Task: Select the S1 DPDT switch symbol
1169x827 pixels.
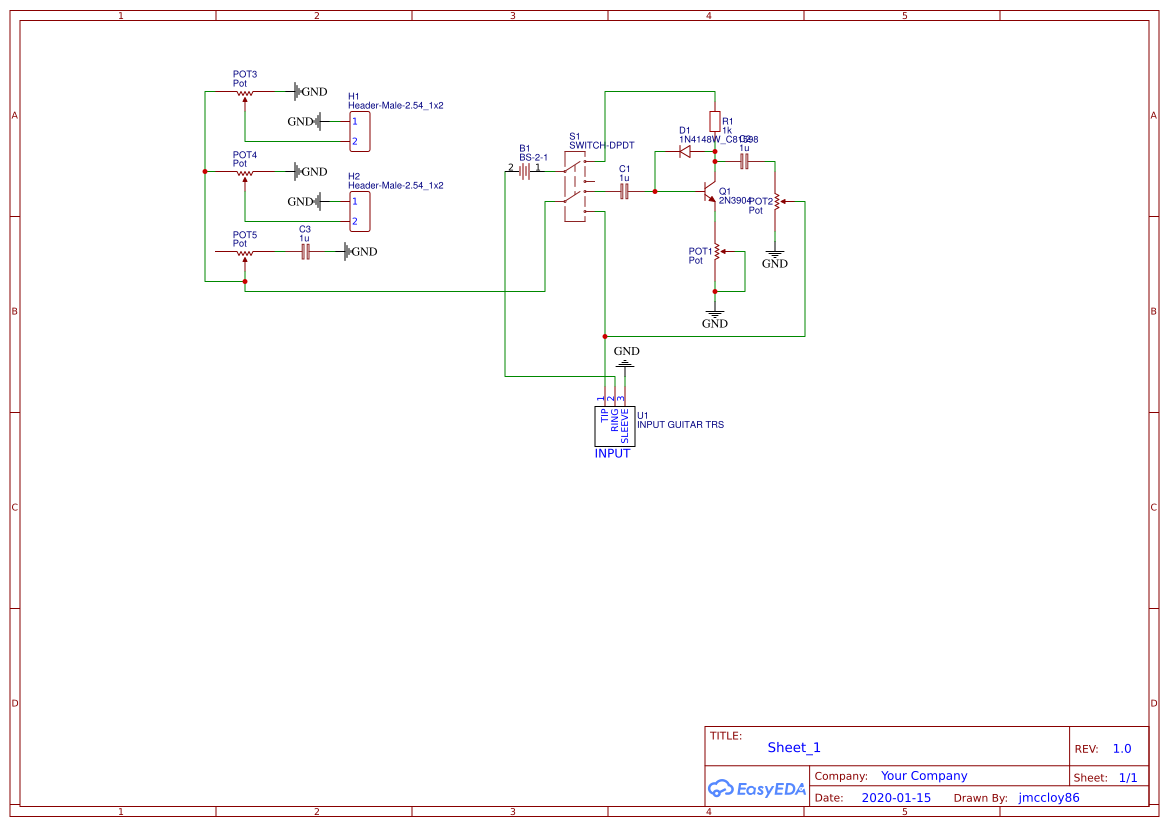Action: click(x=574, y=188)
